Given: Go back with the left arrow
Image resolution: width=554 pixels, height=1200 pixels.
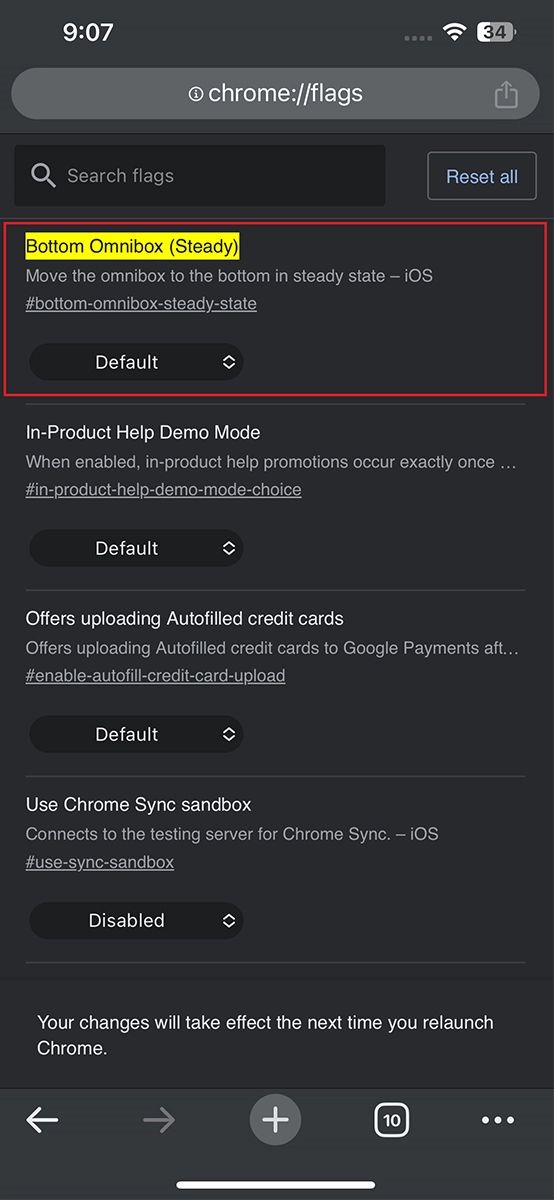Looking at the screenshot, I should [x=42, y=1120].
